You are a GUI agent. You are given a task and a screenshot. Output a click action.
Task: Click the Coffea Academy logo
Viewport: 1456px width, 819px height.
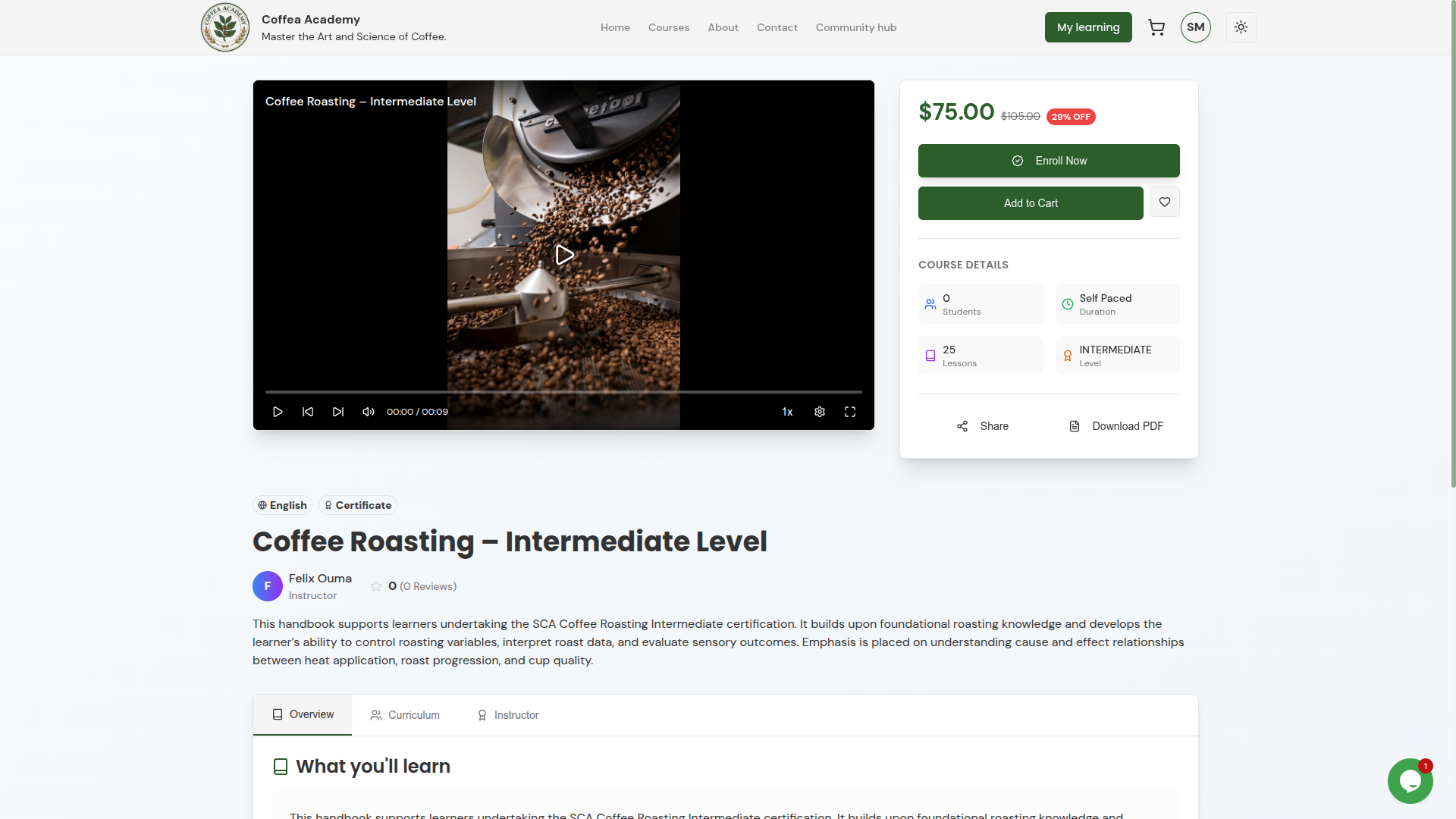click(x=224, y=27)
